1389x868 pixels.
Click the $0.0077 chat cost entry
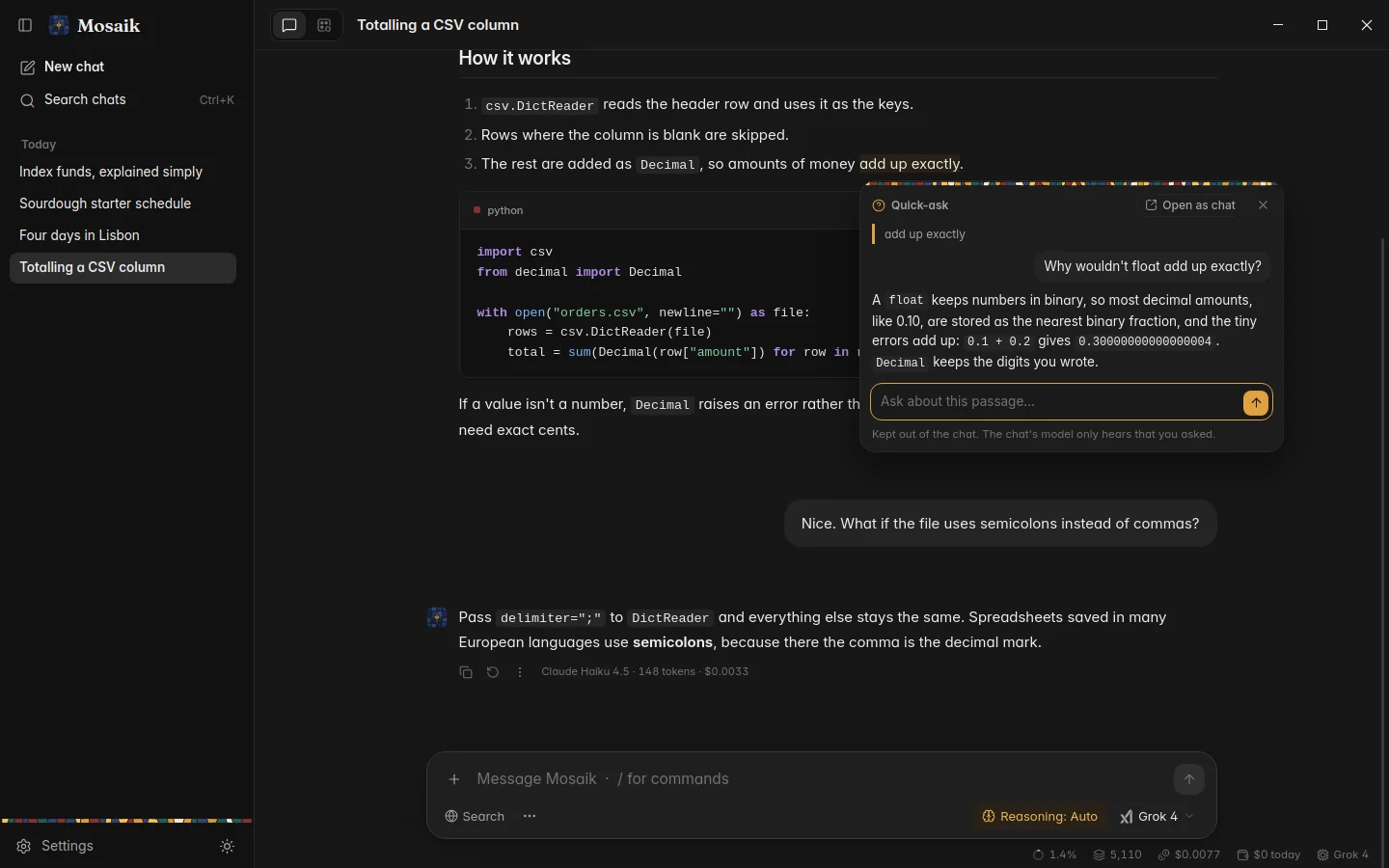coord(1189,854)
